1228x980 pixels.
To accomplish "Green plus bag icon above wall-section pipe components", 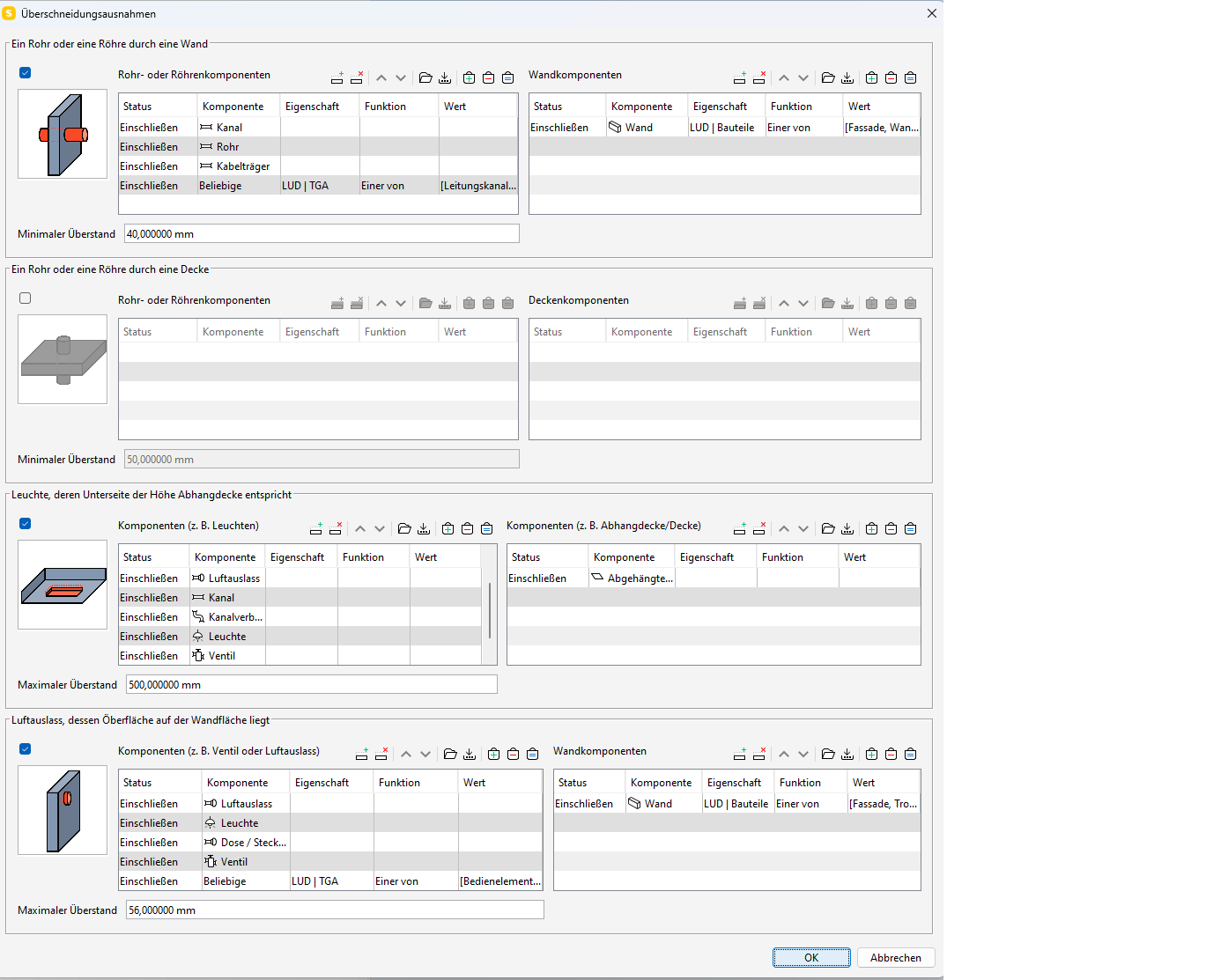I will 469,77.
